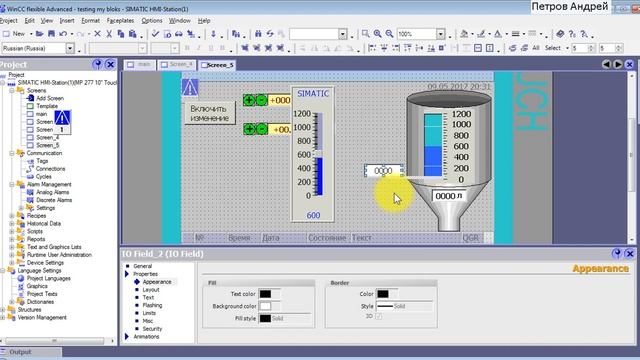Viewport: 640px width, 360px height.
Task: Click the New toolbar button
Action: pos(14,34)
